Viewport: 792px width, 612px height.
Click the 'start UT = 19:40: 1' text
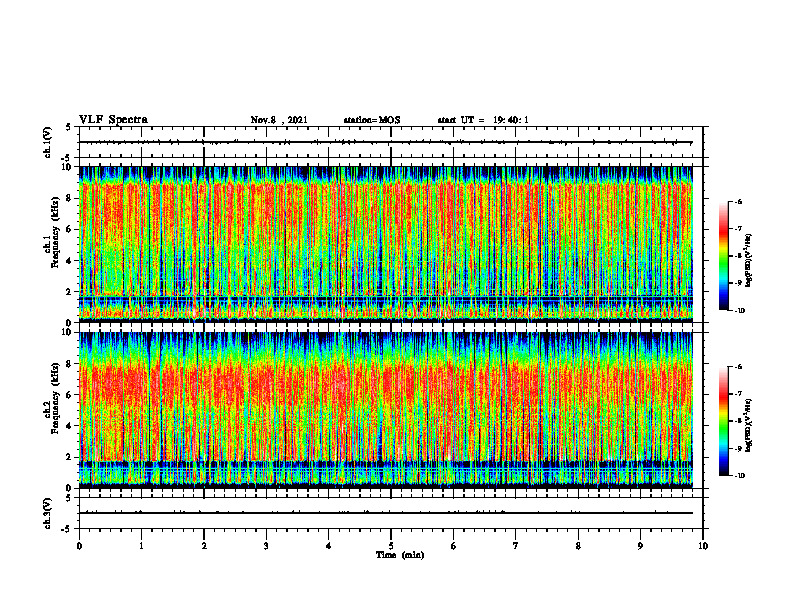[x=483, y=120]
